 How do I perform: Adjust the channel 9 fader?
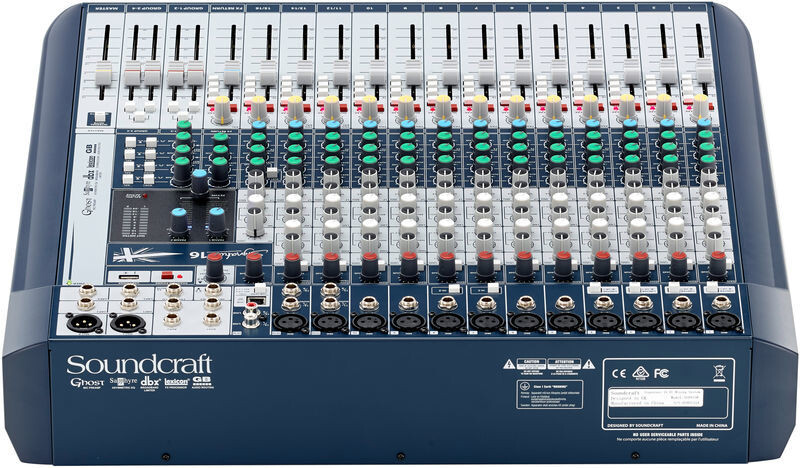[x=414, y=73]
